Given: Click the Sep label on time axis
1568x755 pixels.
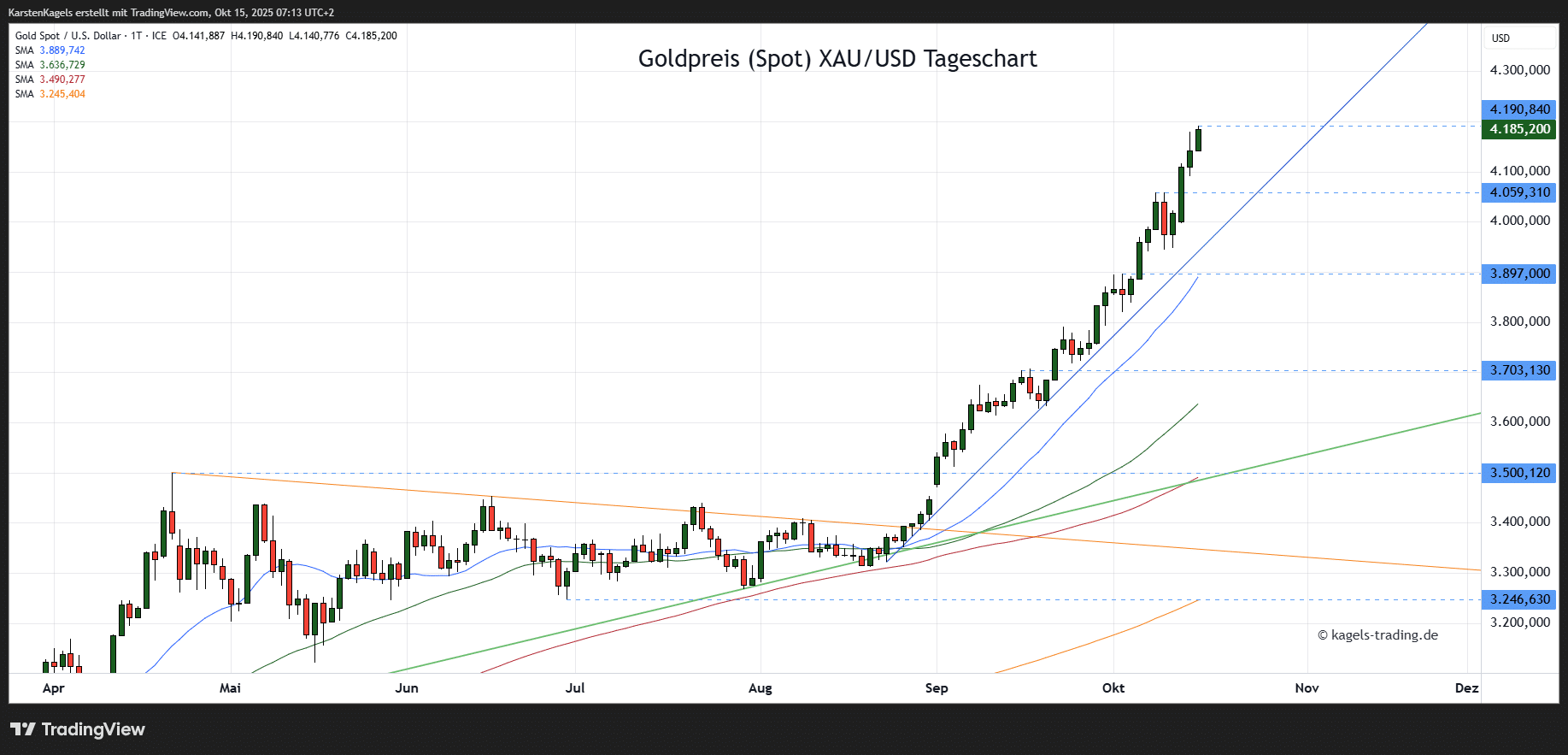Looking at the screenshot, I should coord(937,688).
